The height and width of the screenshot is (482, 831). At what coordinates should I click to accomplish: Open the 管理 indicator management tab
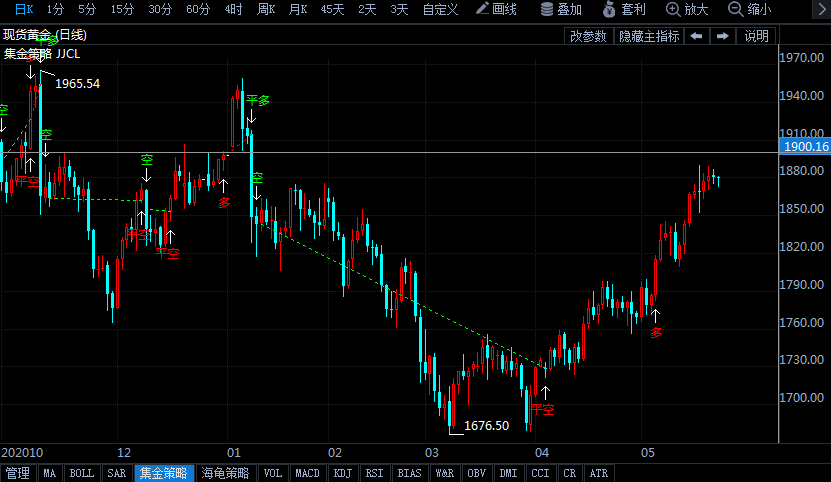(x=17, y=473)
